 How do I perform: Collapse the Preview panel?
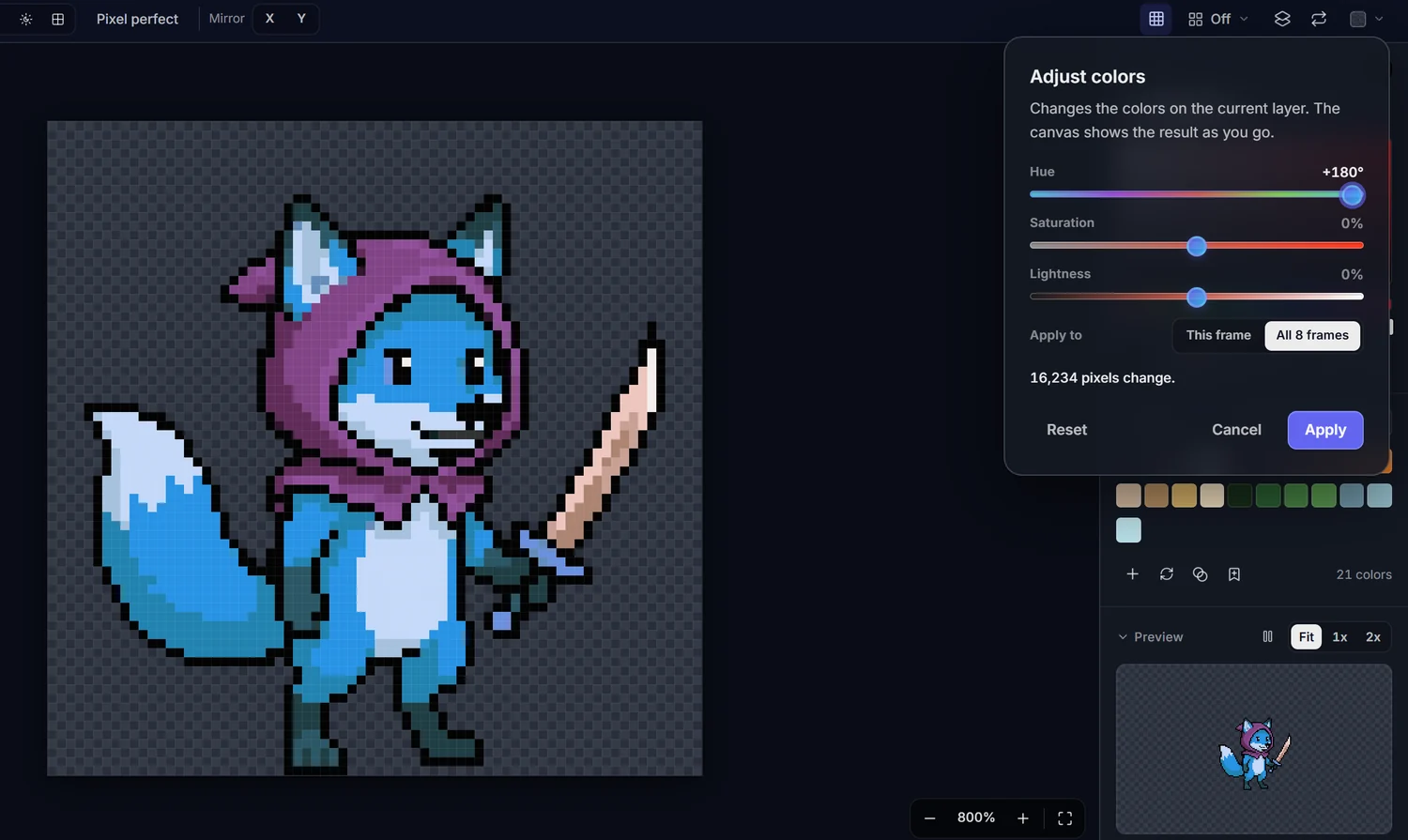pos(1150,637)
